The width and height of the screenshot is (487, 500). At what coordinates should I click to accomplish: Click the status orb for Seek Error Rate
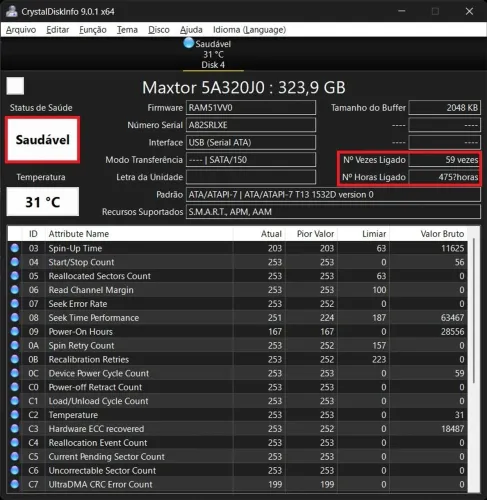(15, 304)
